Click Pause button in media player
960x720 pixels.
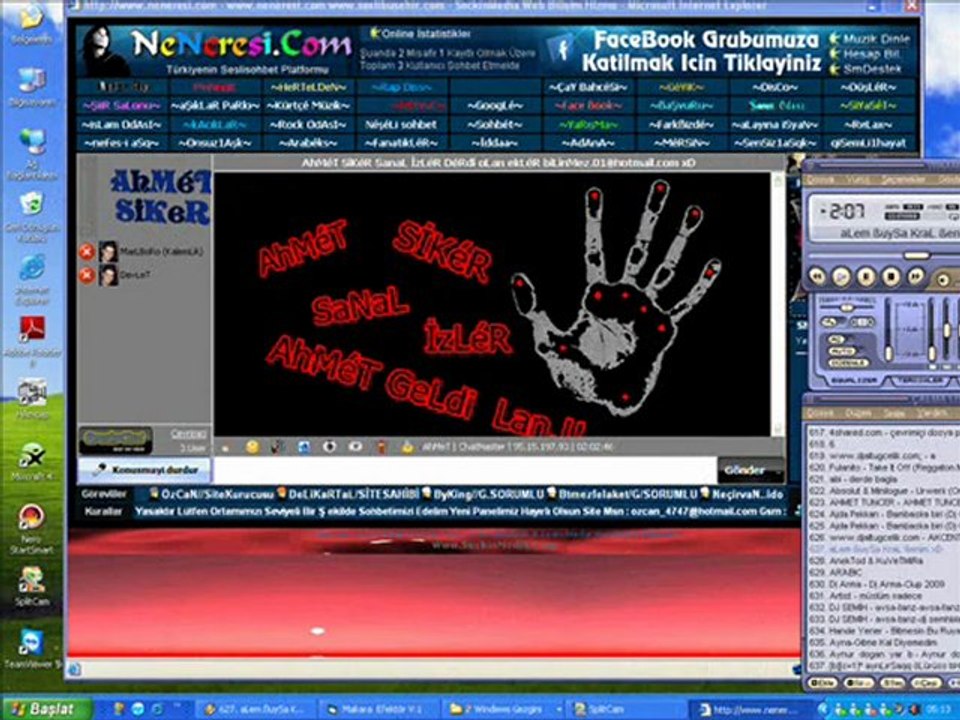pyautogui.click(x=866, y=277)
